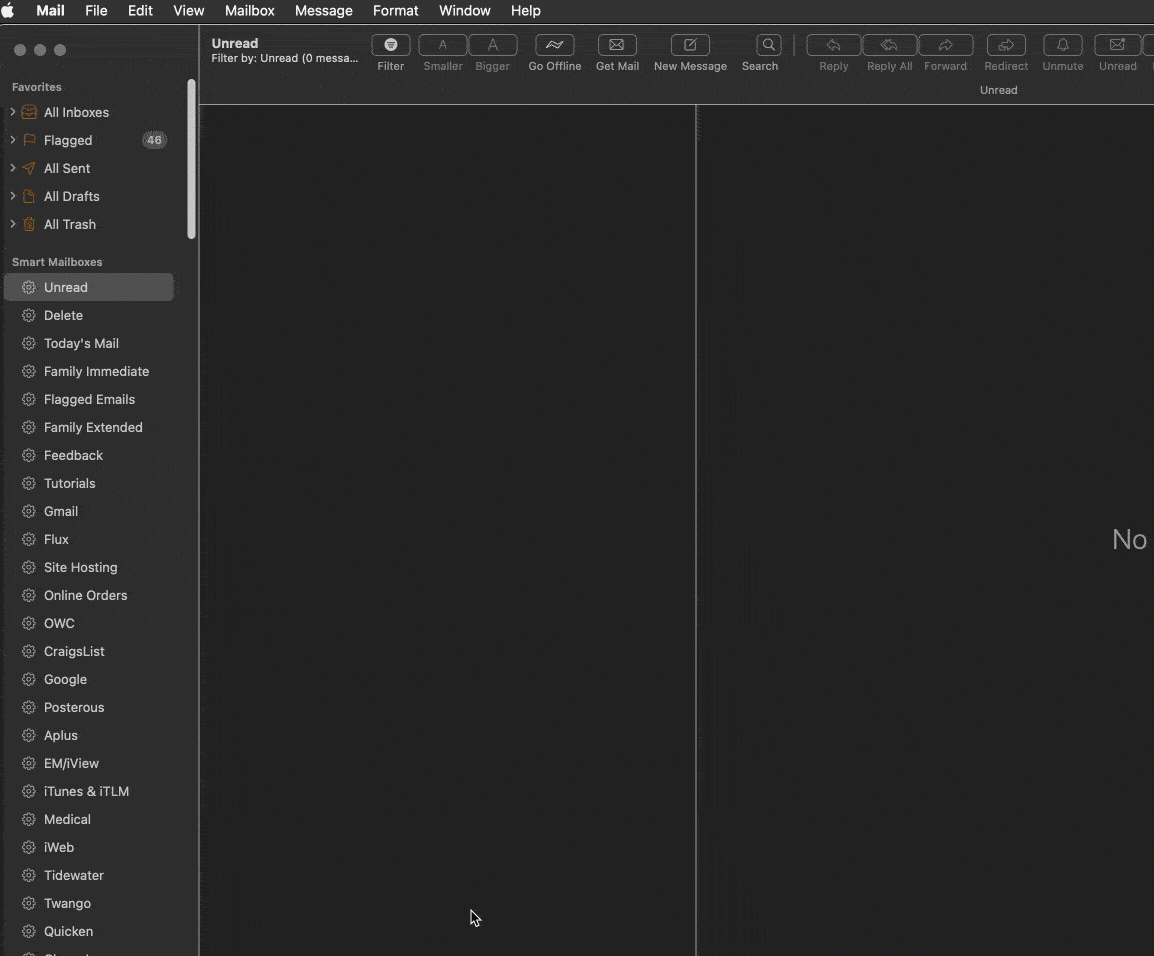1154x956 pixels.
Task: Open the Search magnifier icon
Action: click(x=768, y=45)
